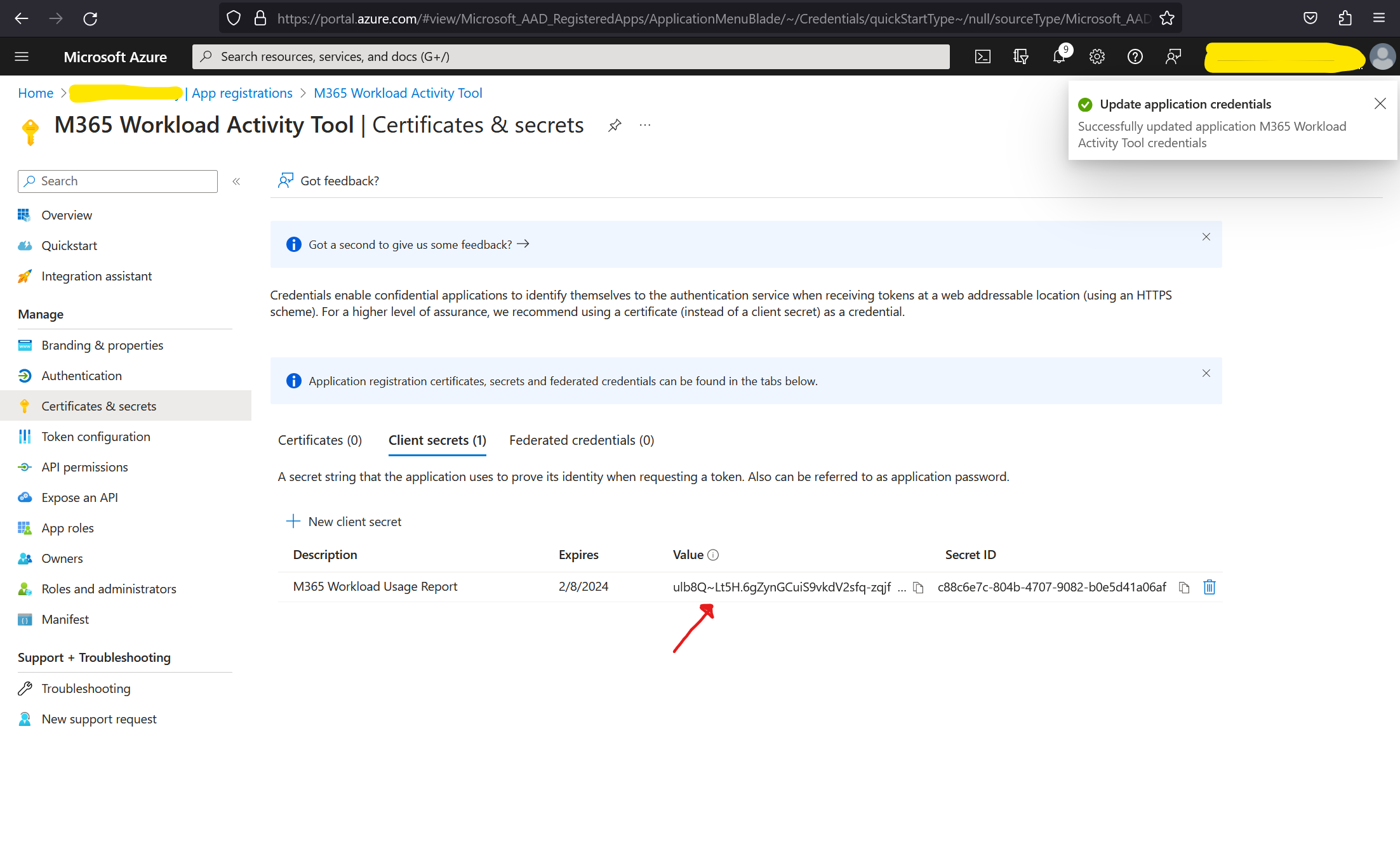Screen dimensions: 1400x863
Task: Open the account avatar menu
Action: pyautogui.click(x=1382, y=56)
